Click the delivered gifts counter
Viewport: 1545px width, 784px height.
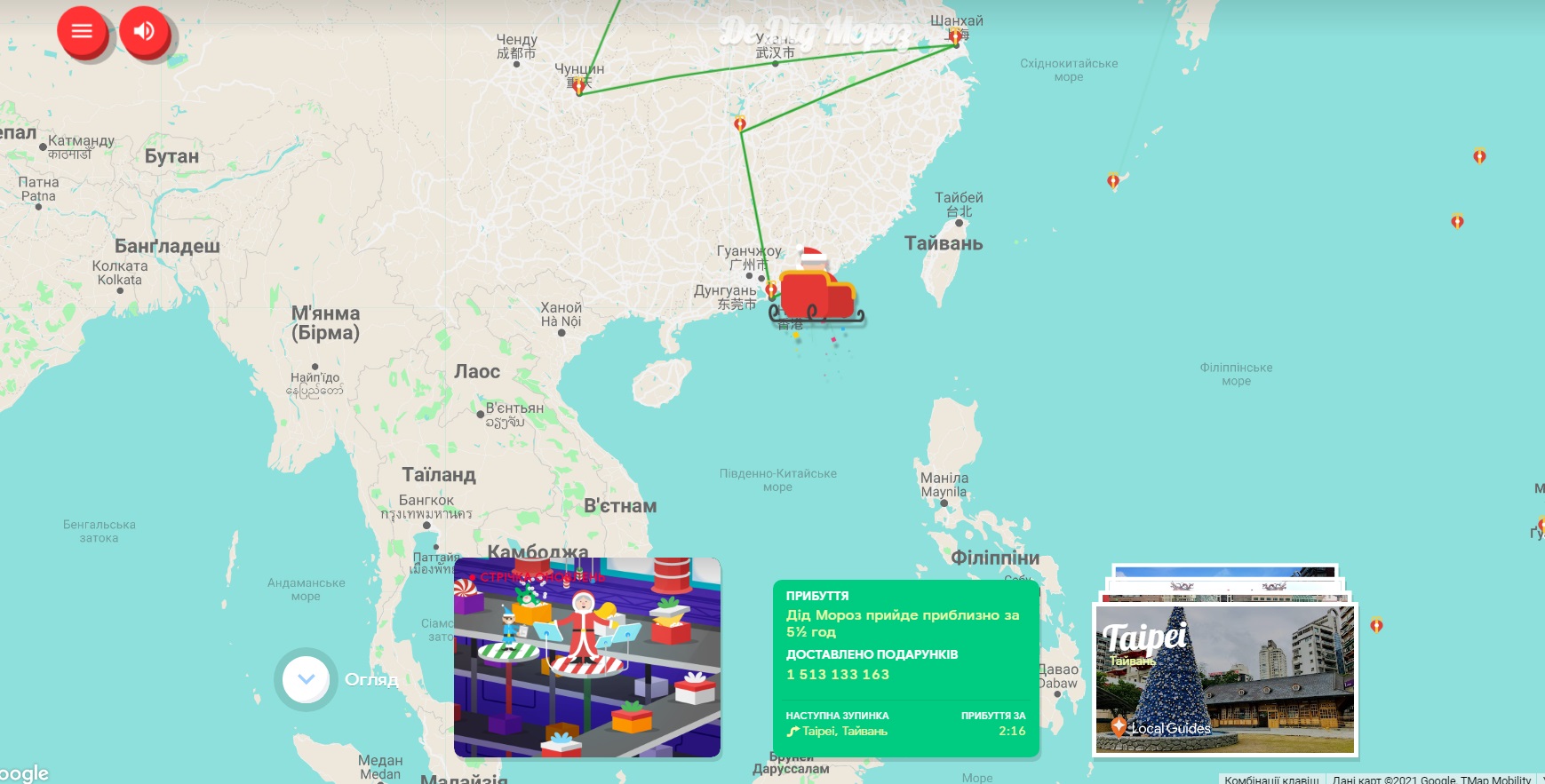tap(837, 675)
